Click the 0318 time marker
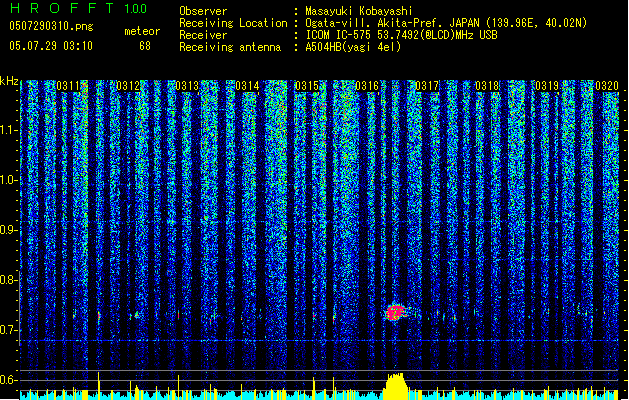This screenshot has height=400, width=629. tap(487, 86)
